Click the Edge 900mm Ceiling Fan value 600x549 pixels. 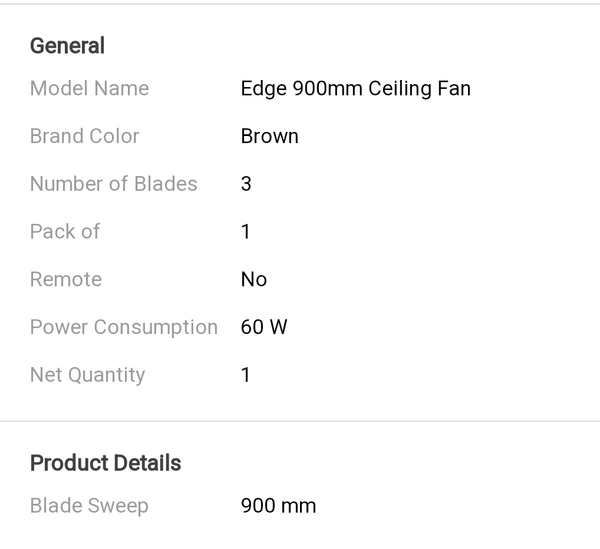pos(355,88)
